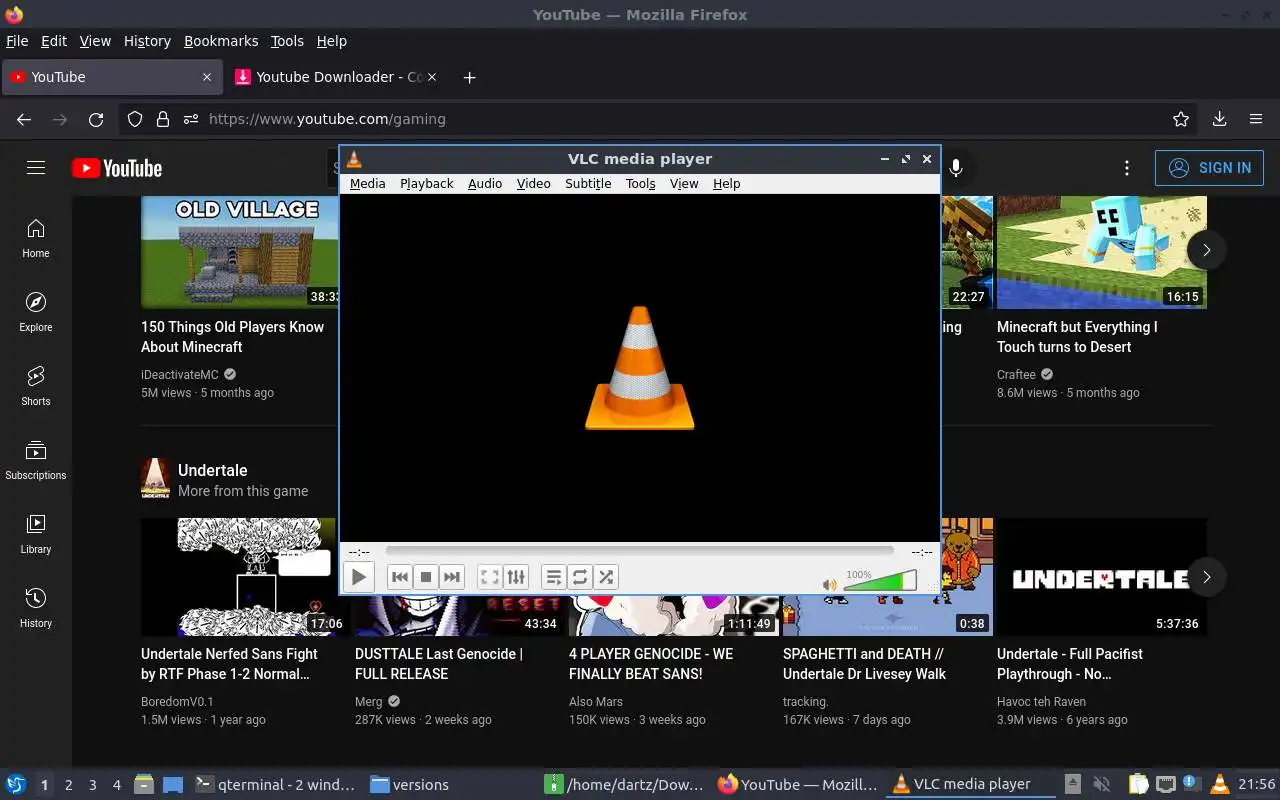
Task: Click VLC's previous media button
Action: coord(399,577)
